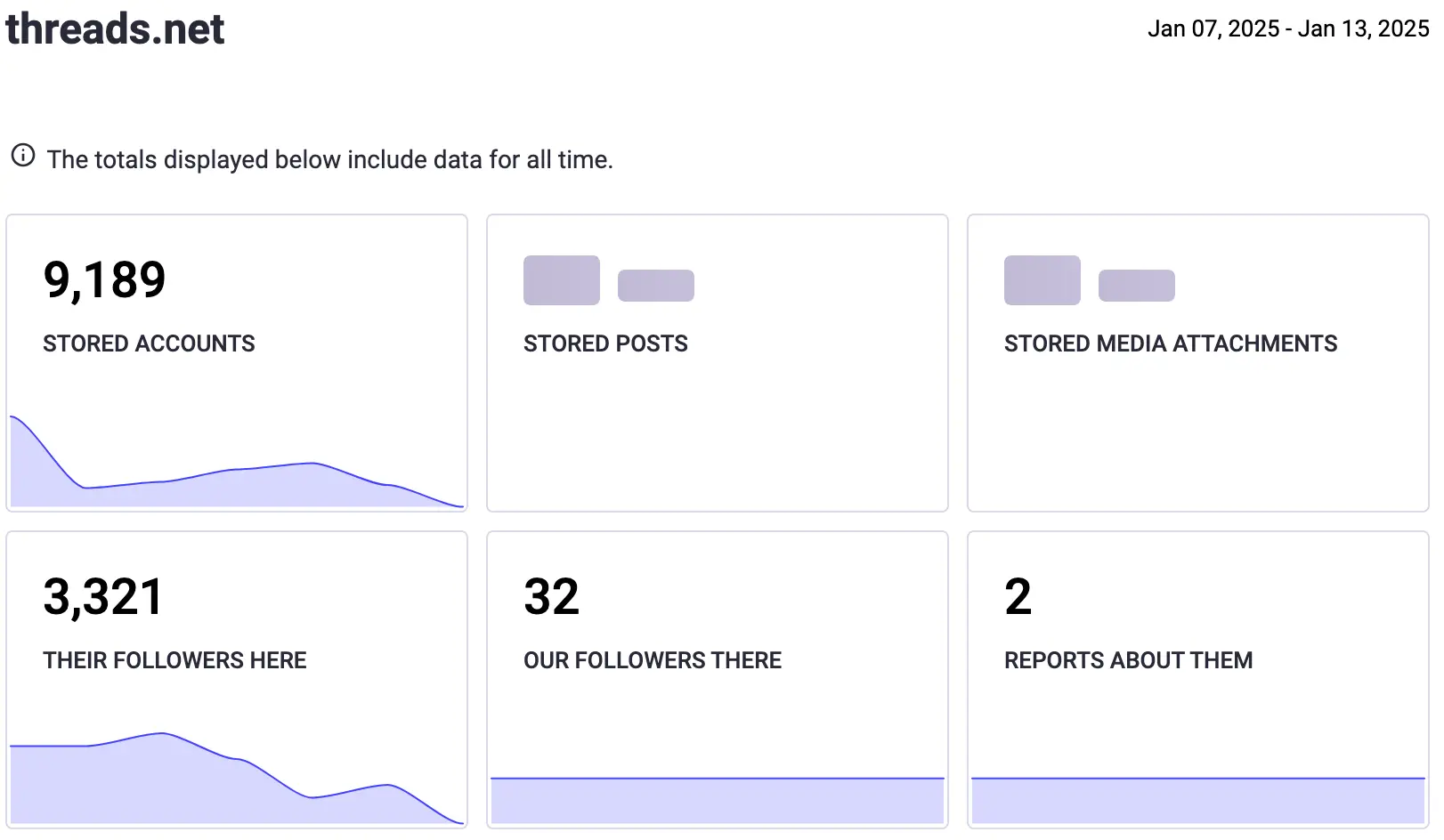
Task: Click the smaller placeholder bar in Stored Media Attachments
Action: click(x=1137, y=283)
